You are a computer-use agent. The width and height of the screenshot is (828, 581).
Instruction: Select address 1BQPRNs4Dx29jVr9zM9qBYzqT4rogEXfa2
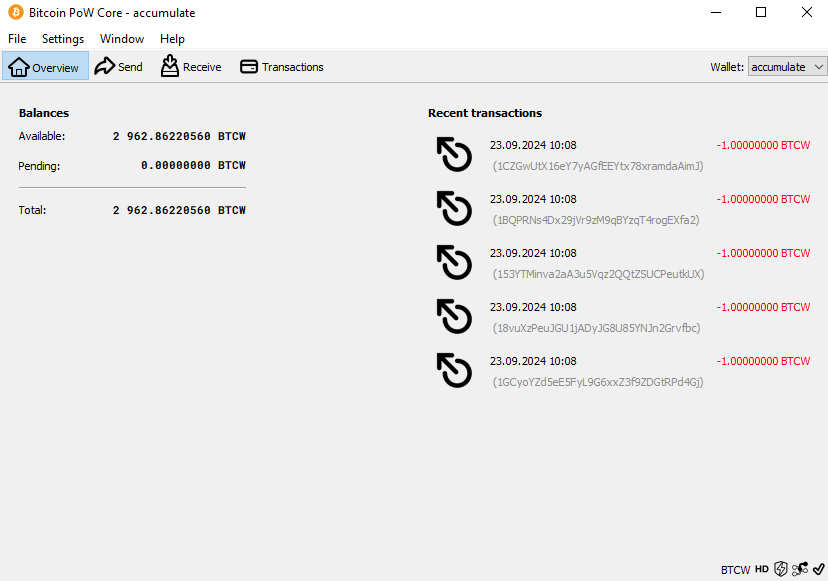pos(596,220)
